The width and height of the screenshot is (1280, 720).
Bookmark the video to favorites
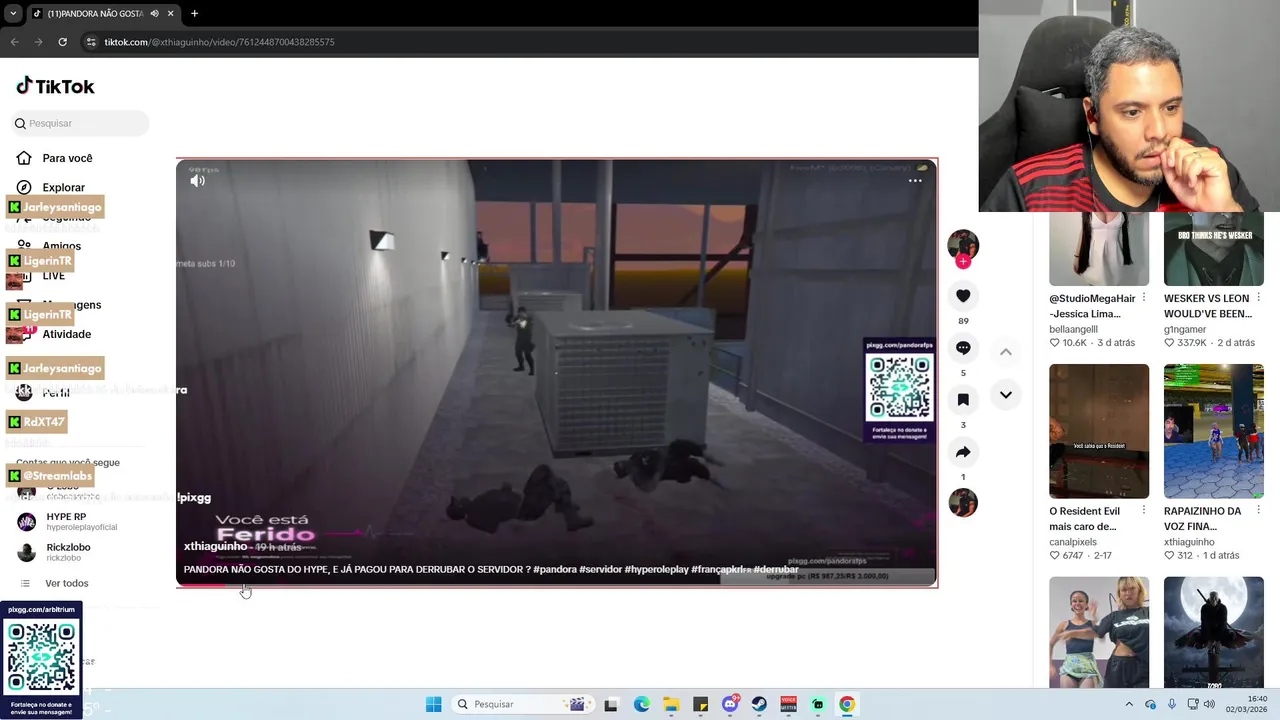[x=963, y=400]
